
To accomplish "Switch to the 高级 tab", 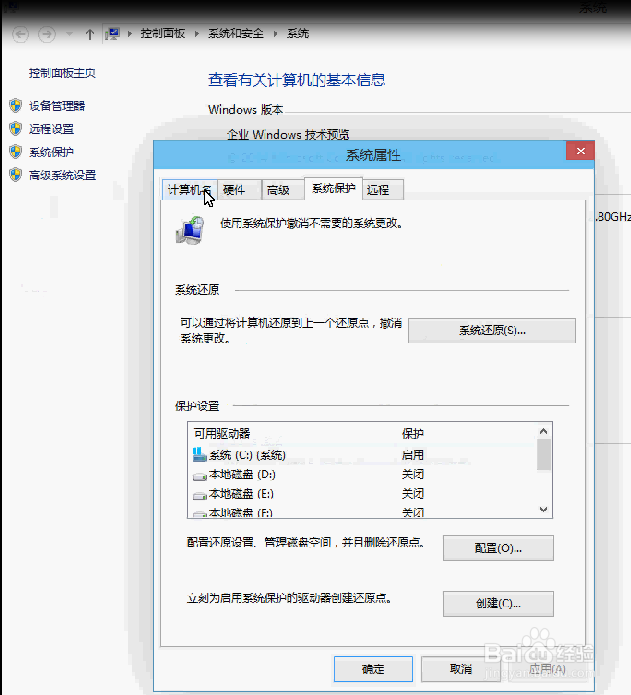I will click(x=283, y=190).
